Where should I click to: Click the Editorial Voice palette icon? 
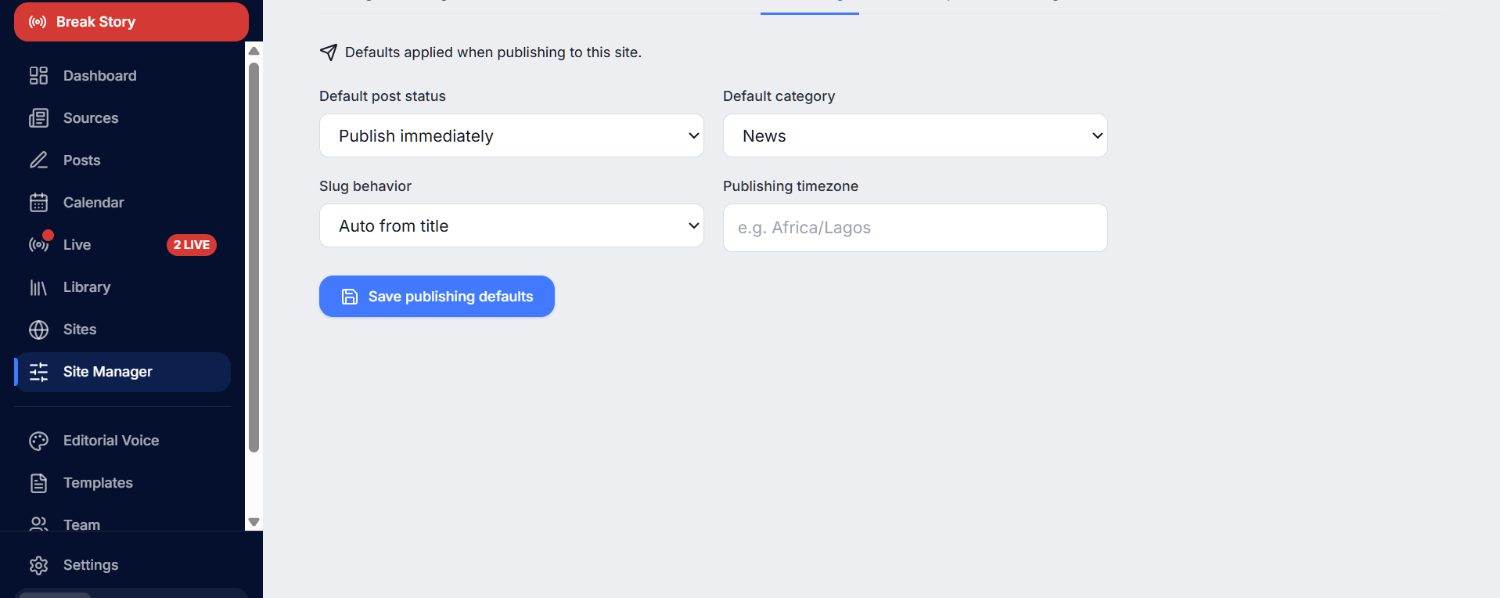tap(39, 441)
